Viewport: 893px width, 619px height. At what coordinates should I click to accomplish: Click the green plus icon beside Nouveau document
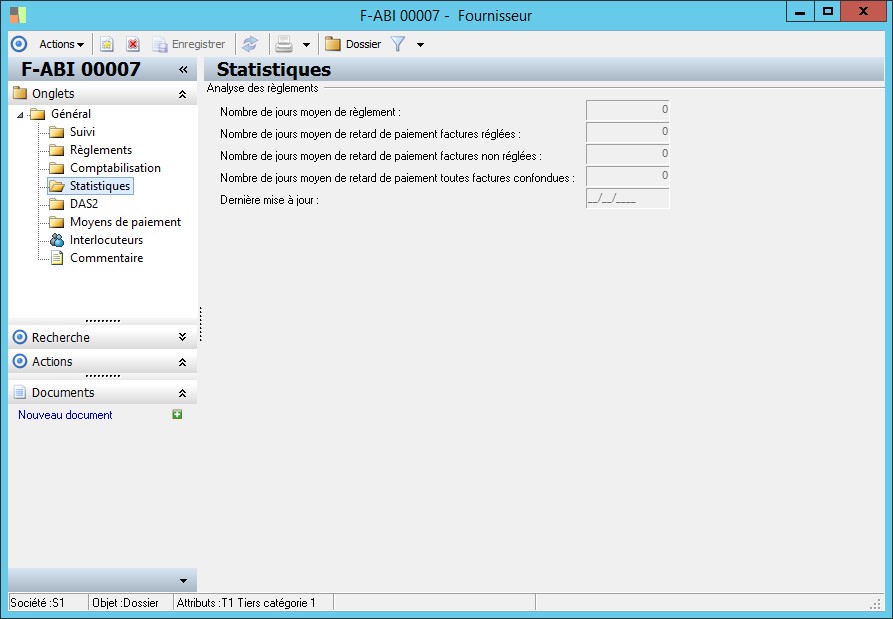point(177,415)
